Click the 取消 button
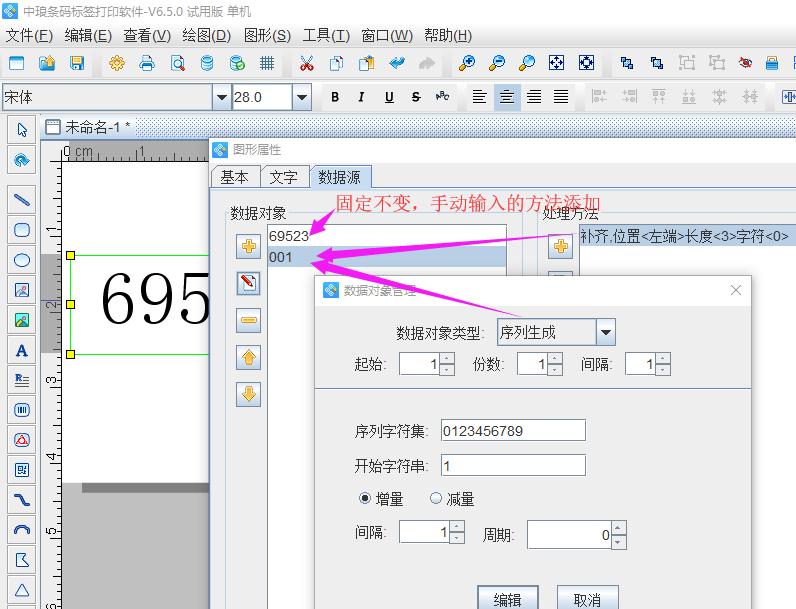The width and height of the screenshot is (796, 609). point(587,599)
